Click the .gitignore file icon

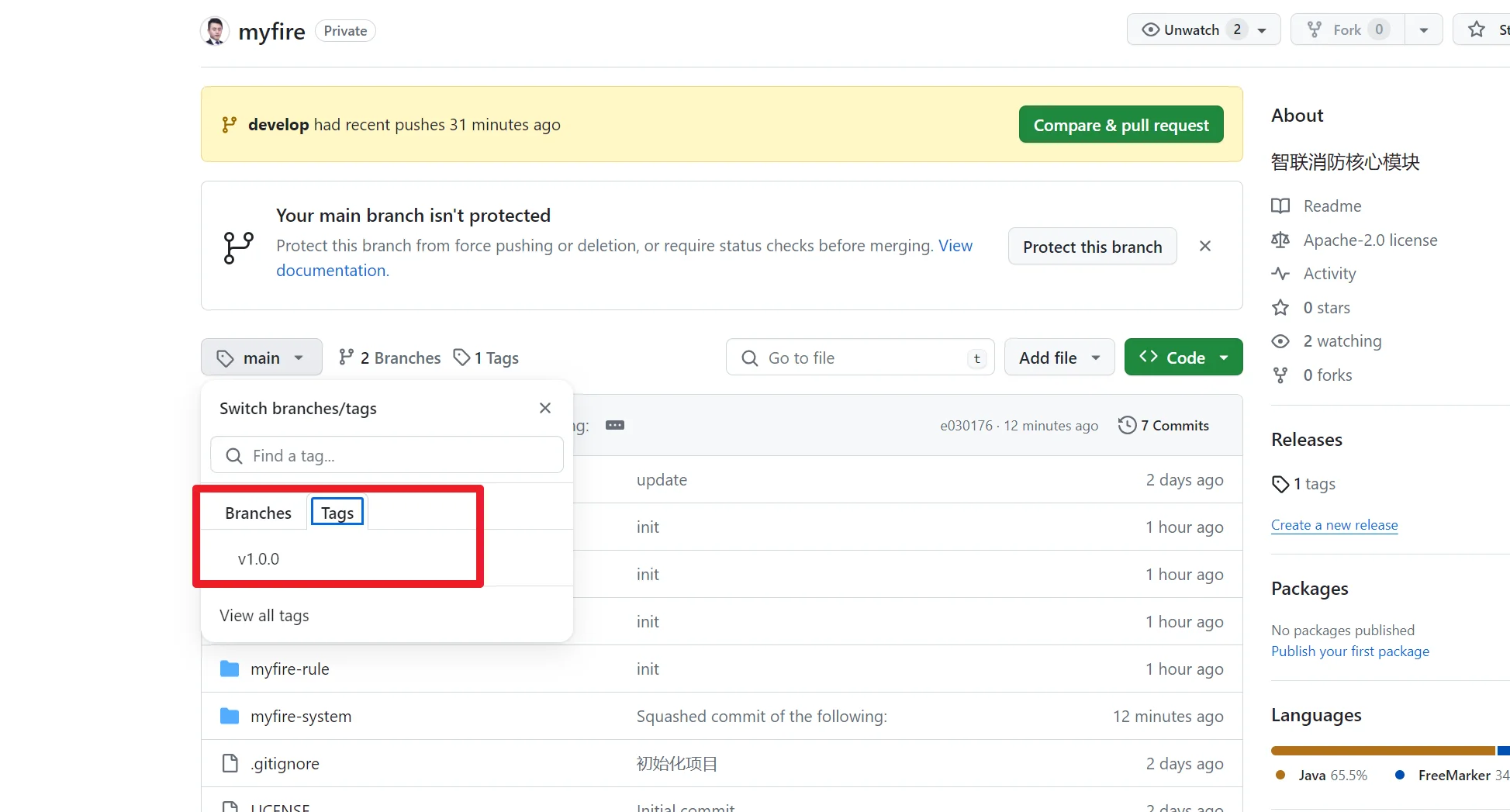tap(230, 763)
